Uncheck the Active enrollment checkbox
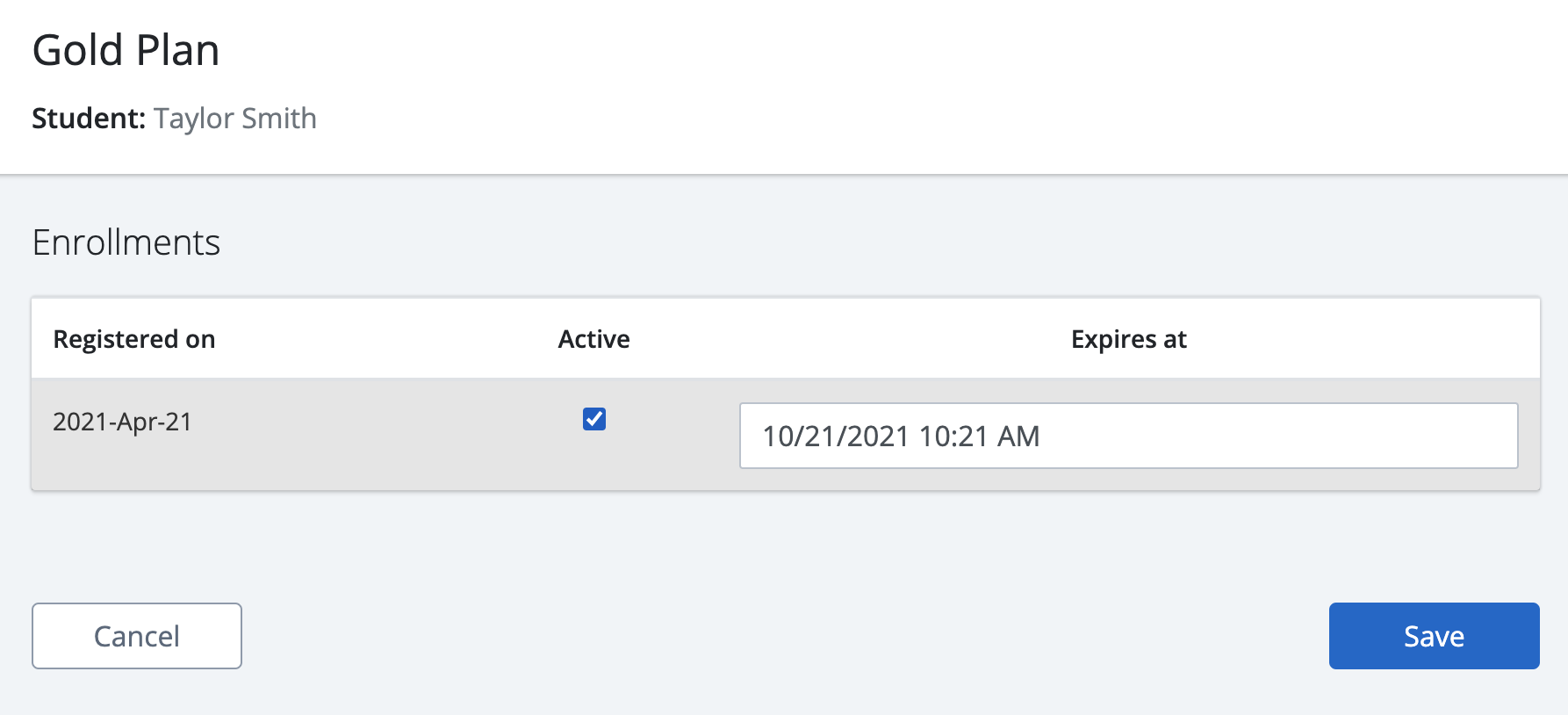The image size is (1568, 715). [594, 419]
